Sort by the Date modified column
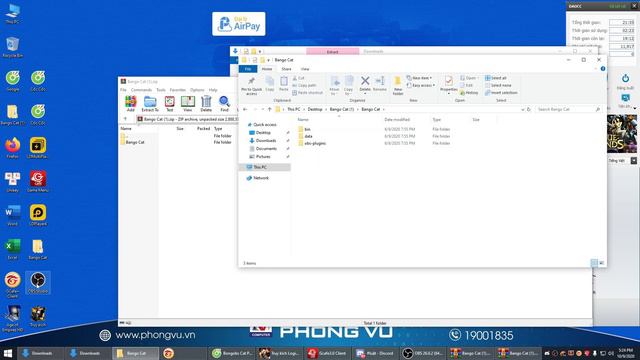This screenshot has height=360, width=640. [397, 120]
